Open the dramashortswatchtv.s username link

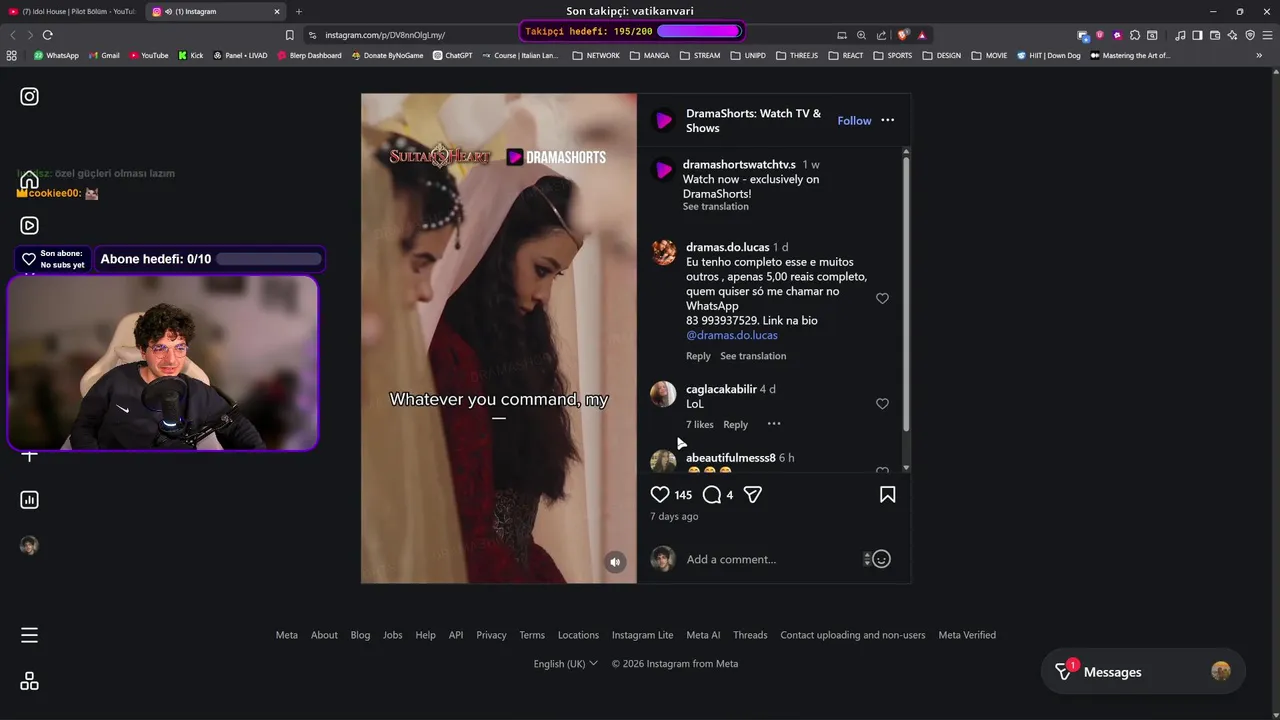(x=739, y=165)
